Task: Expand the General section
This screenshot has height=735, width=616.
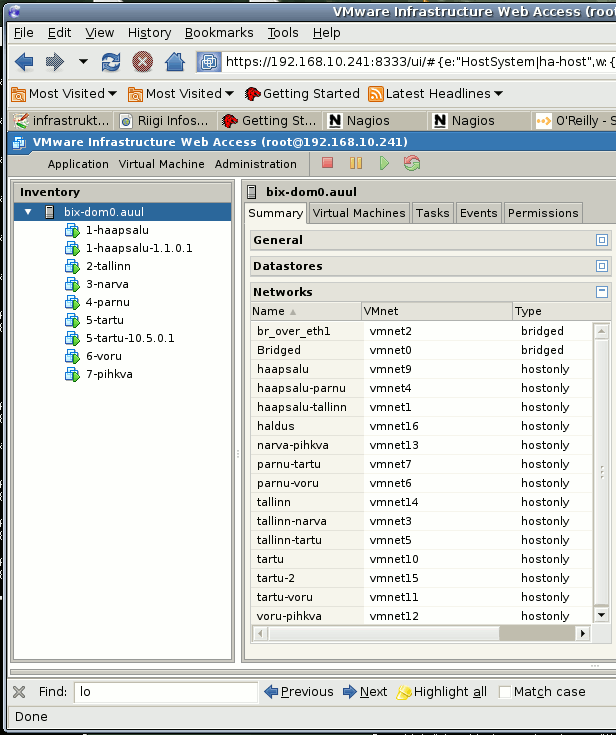Action: 602,240
